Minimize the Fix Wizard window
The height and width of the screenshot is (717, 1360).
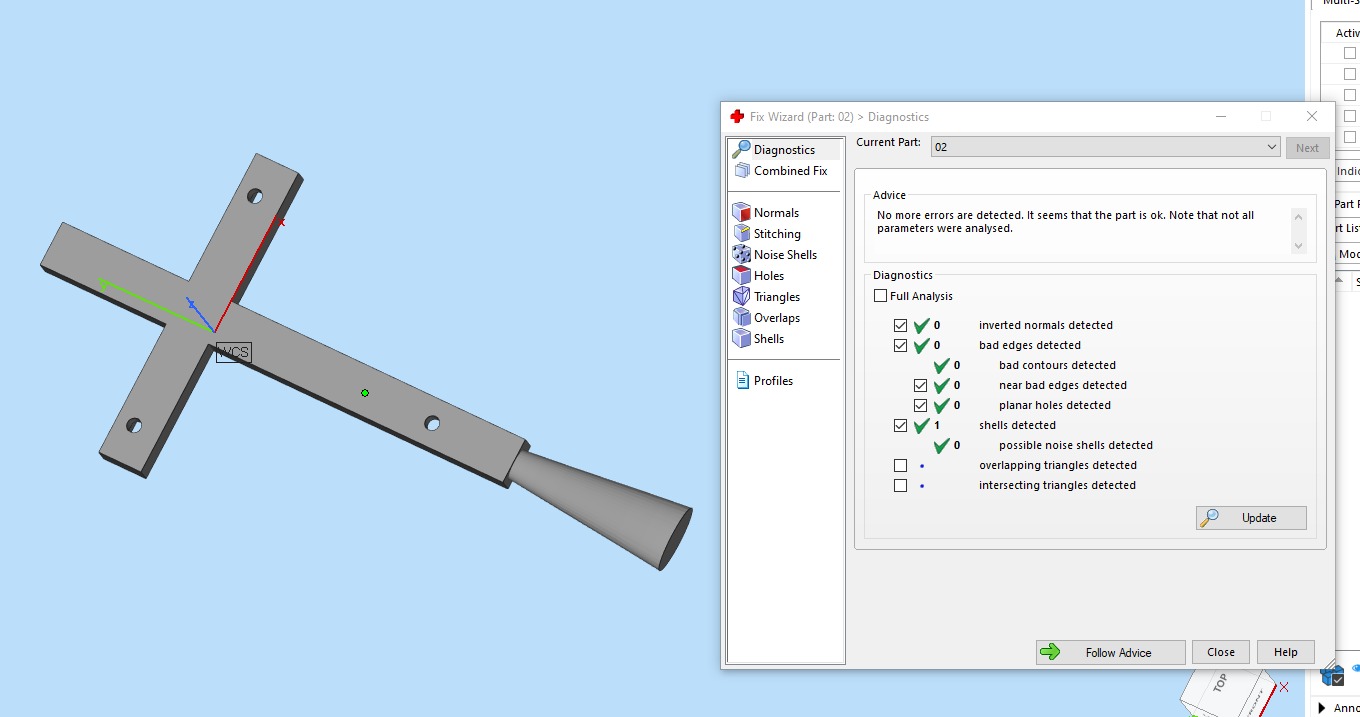[1222, 117]
